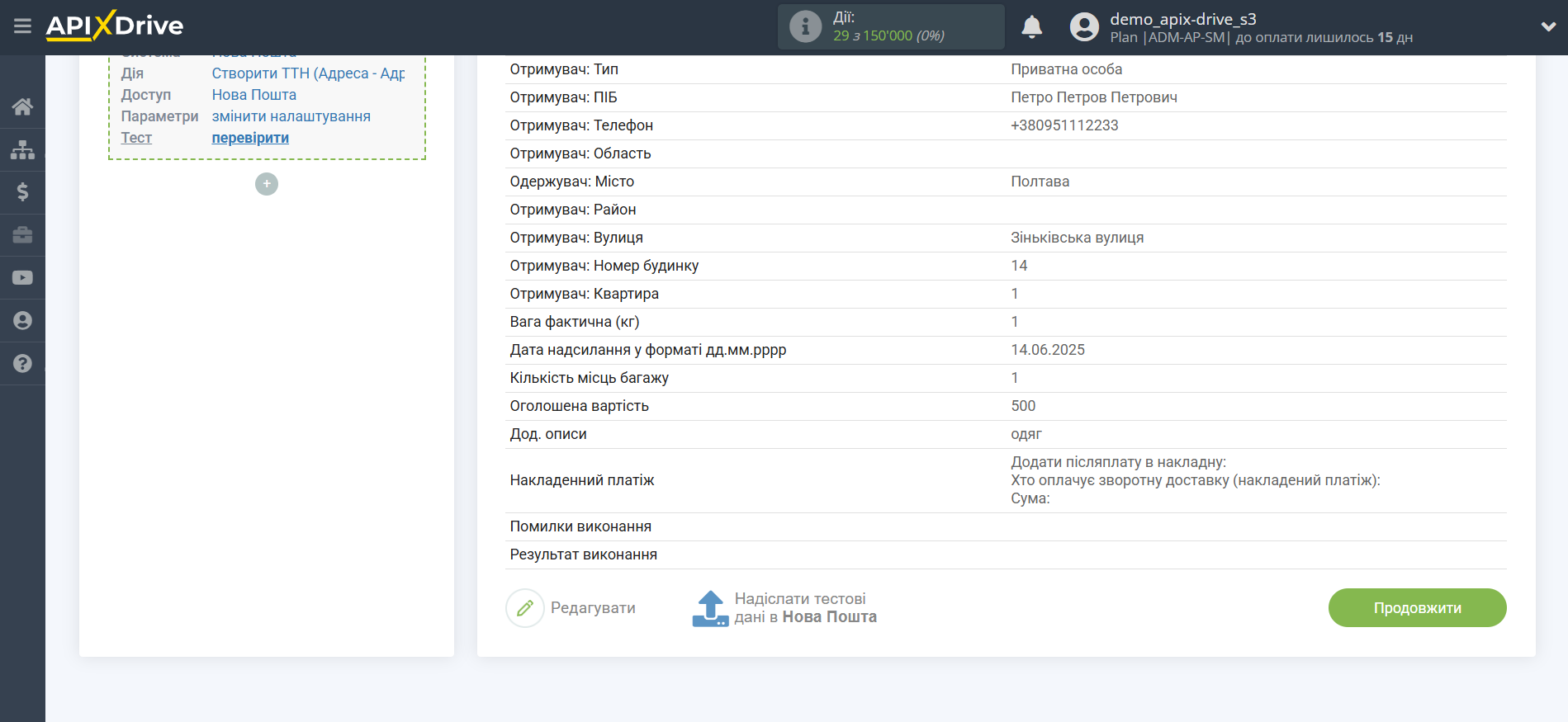Image resolution: width=1568 pixels, height=722 pixels.
Task: Click the Доступ label
Action: 145,95
